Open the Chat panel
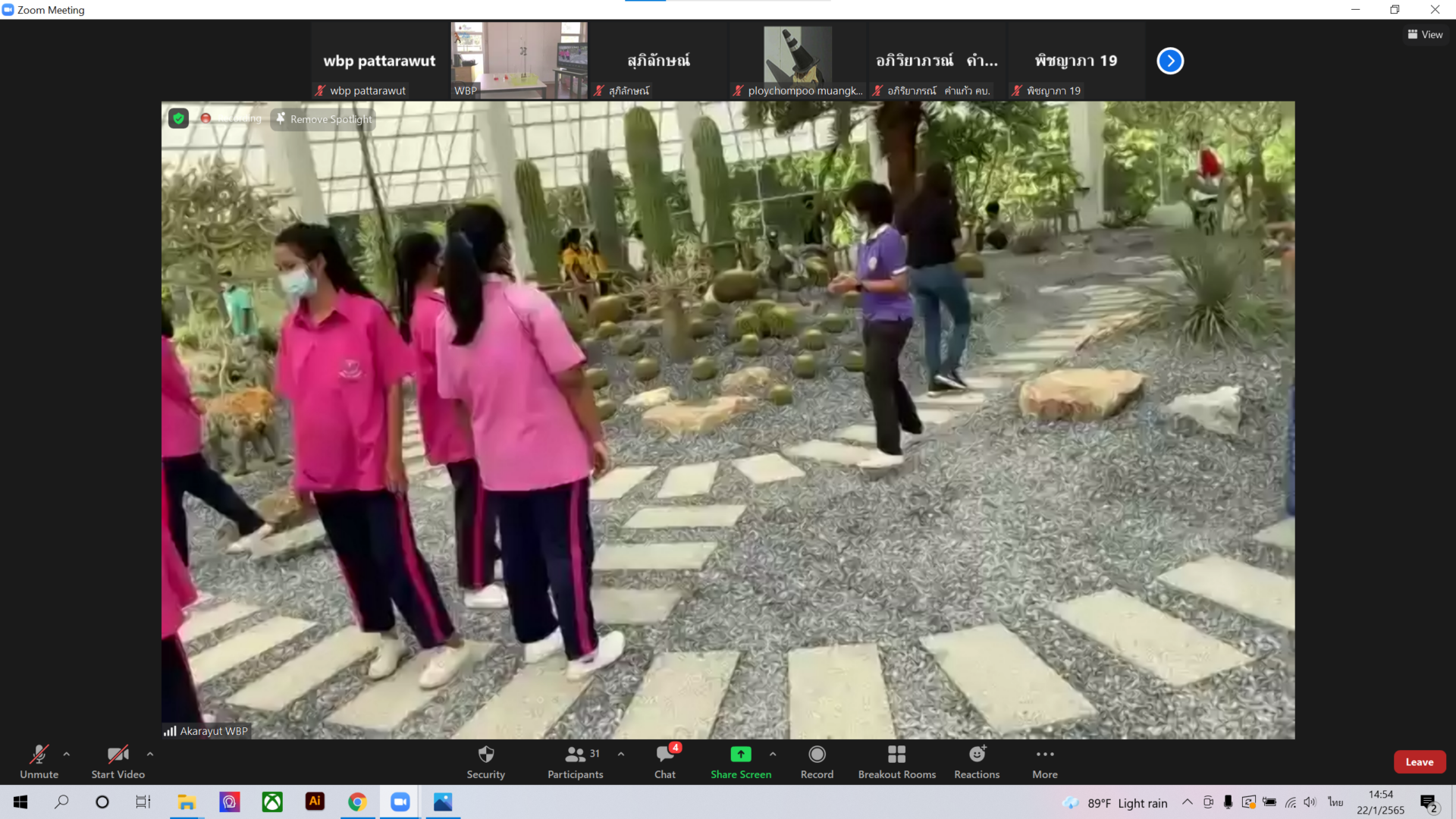 pos(665,761)
